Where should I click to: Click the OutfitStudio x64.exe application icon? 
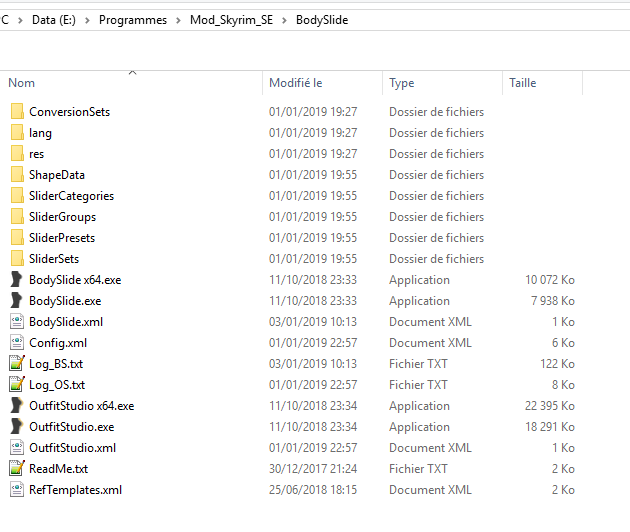click(16, 406)
